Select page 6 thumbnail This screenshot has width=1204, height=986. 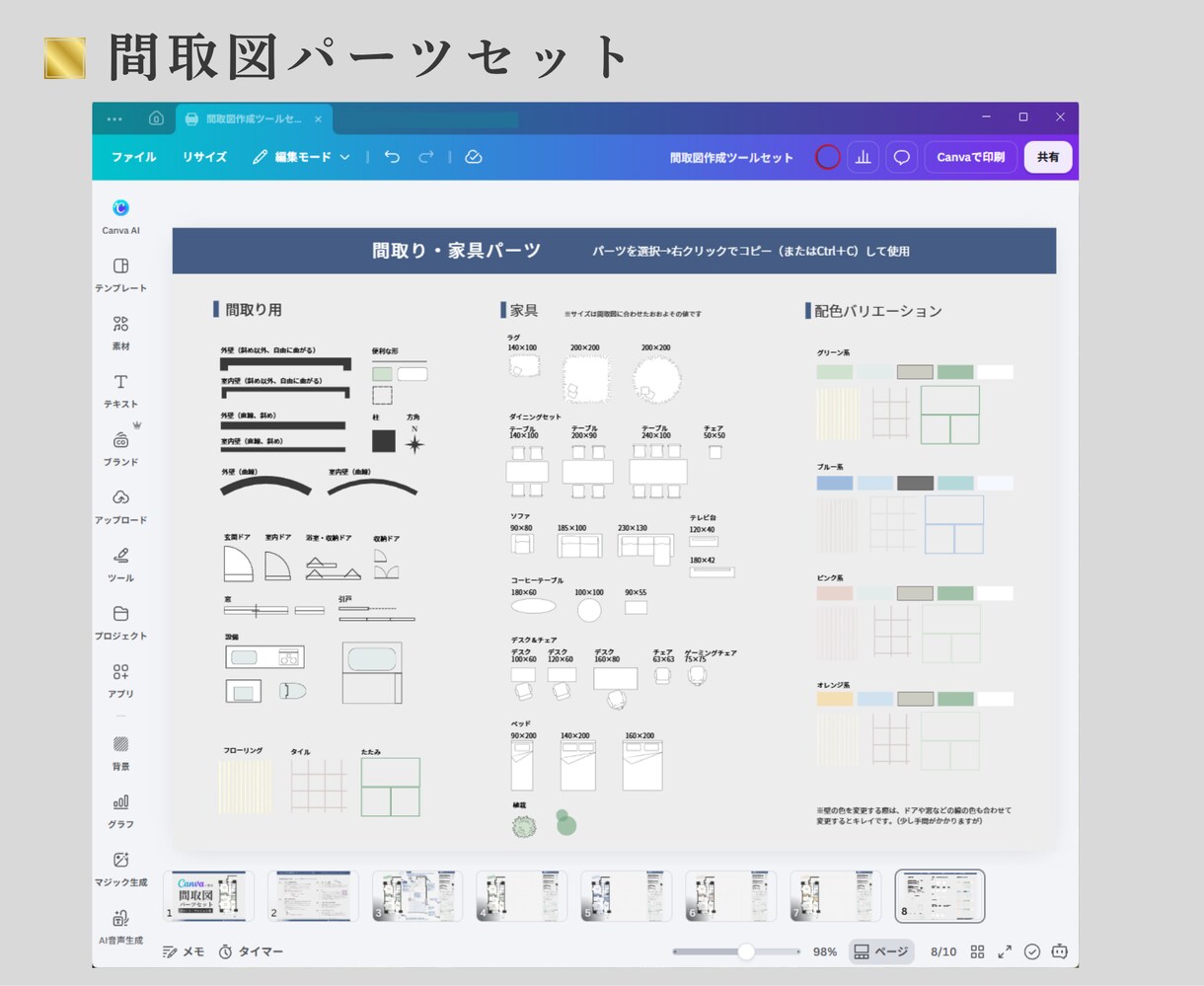point(731,896)
